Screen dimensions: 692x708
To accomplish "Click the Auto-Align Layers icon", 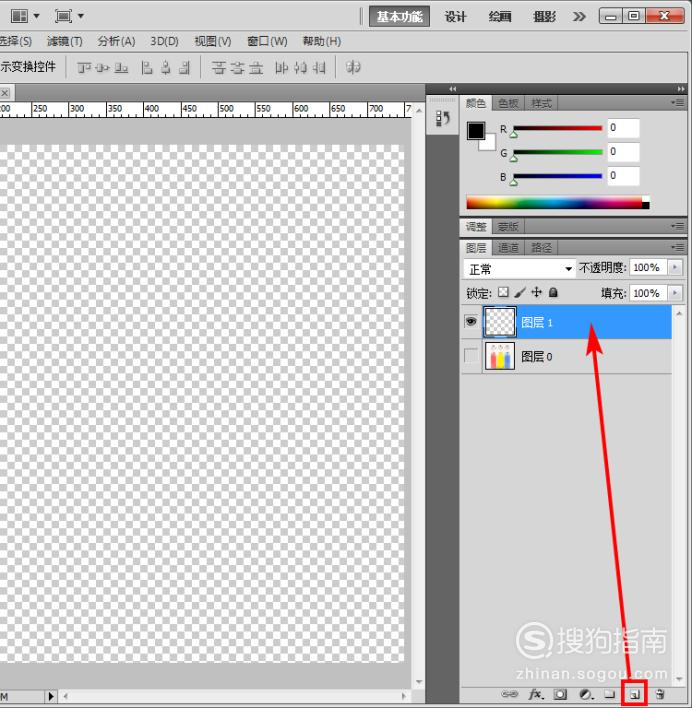I will pos(353,68).
